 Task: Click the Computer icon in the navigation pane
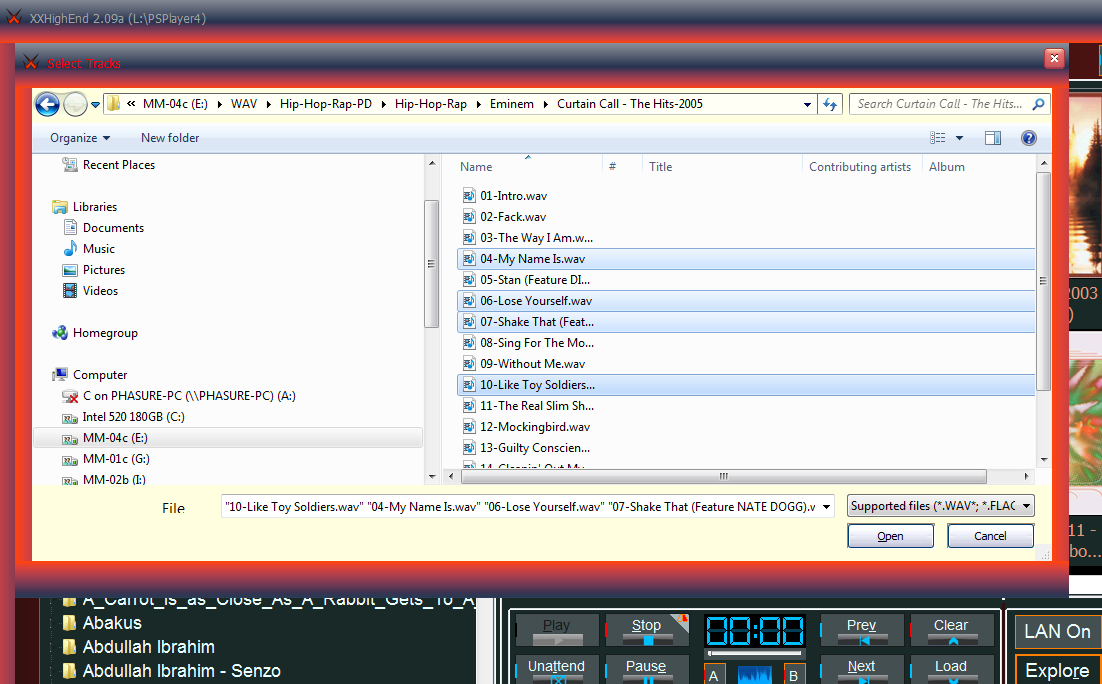[60, 375]
